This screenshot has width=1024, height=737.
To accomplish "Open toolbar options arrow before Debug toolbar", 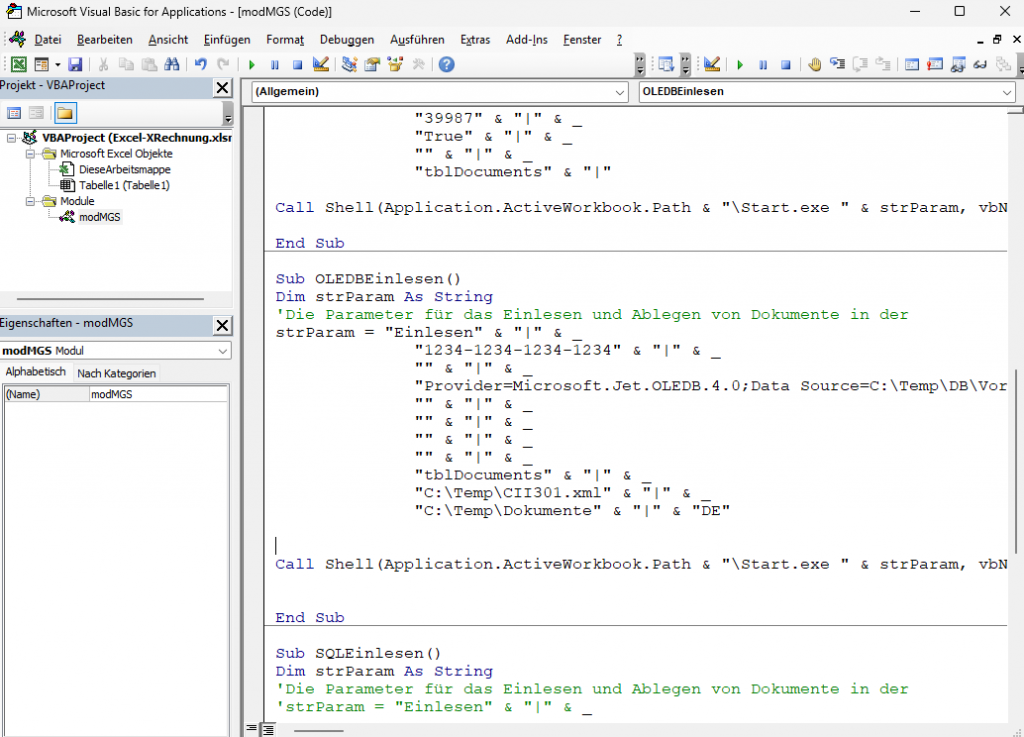I will pos(686,65).
